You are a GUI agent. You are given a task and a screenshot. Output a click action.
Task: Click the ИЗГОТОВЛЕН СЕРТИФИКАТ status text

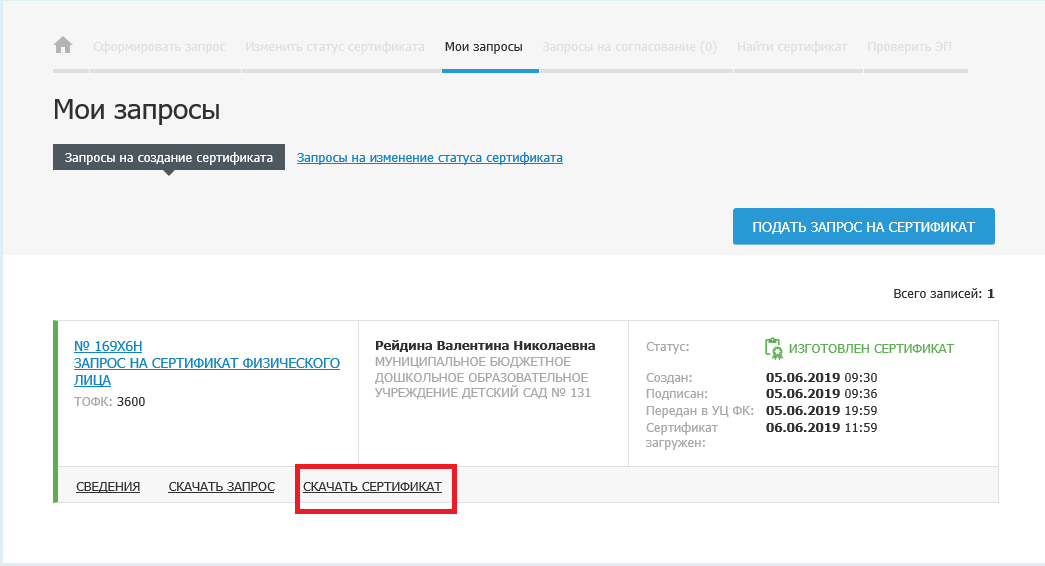click(871, 349)
